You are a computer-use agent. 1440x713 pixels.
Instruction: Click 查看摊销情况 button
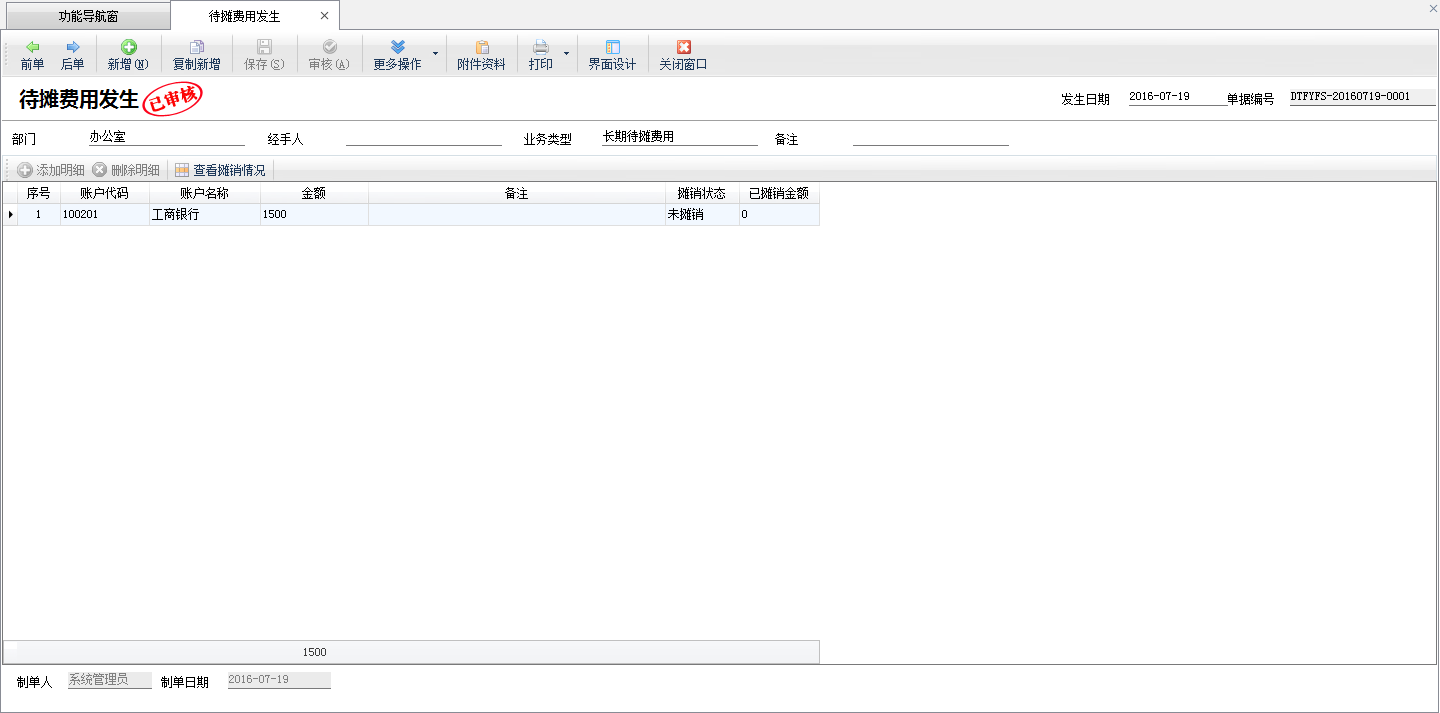pyautogui.click(x=220, y=170)
